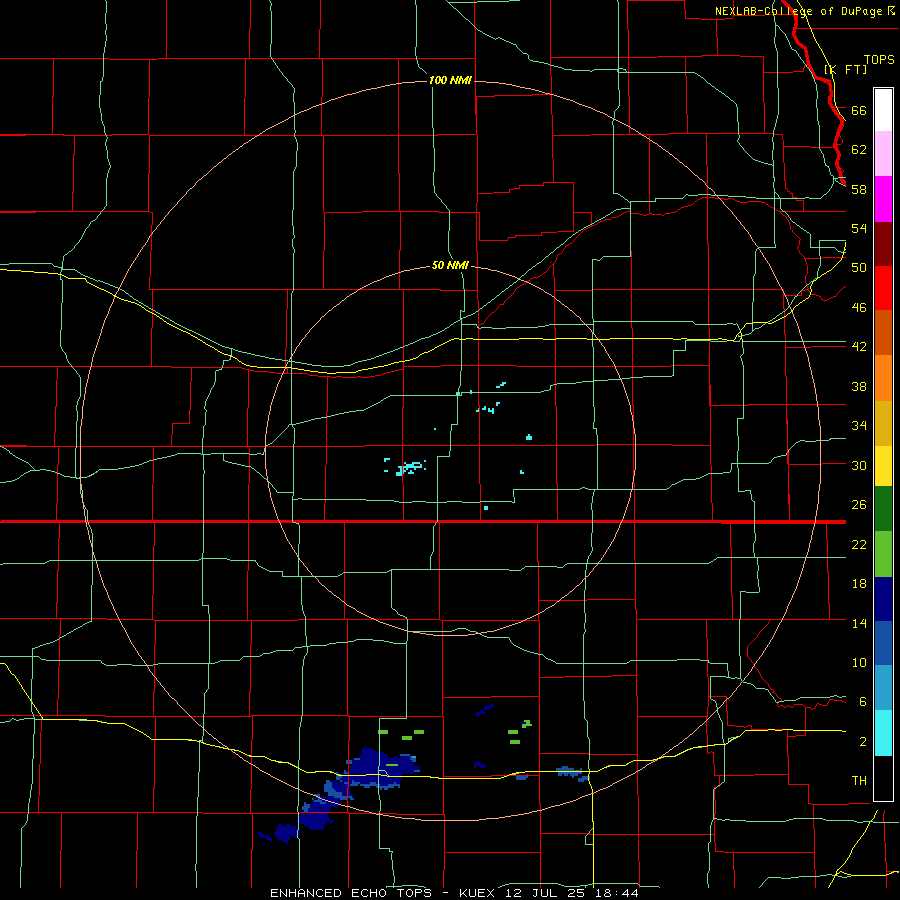Click the 58 value on the scale
900x900 pixels.
859,189
